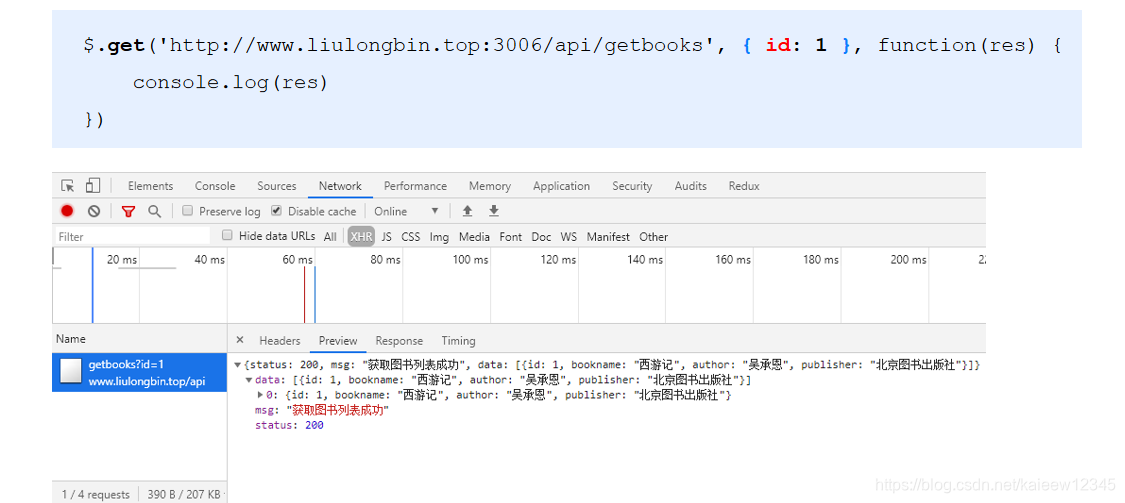Click the console.log(res) code line
This screenshot has height=503, width=1125.
pyautogui.click(x=230, y=83)
